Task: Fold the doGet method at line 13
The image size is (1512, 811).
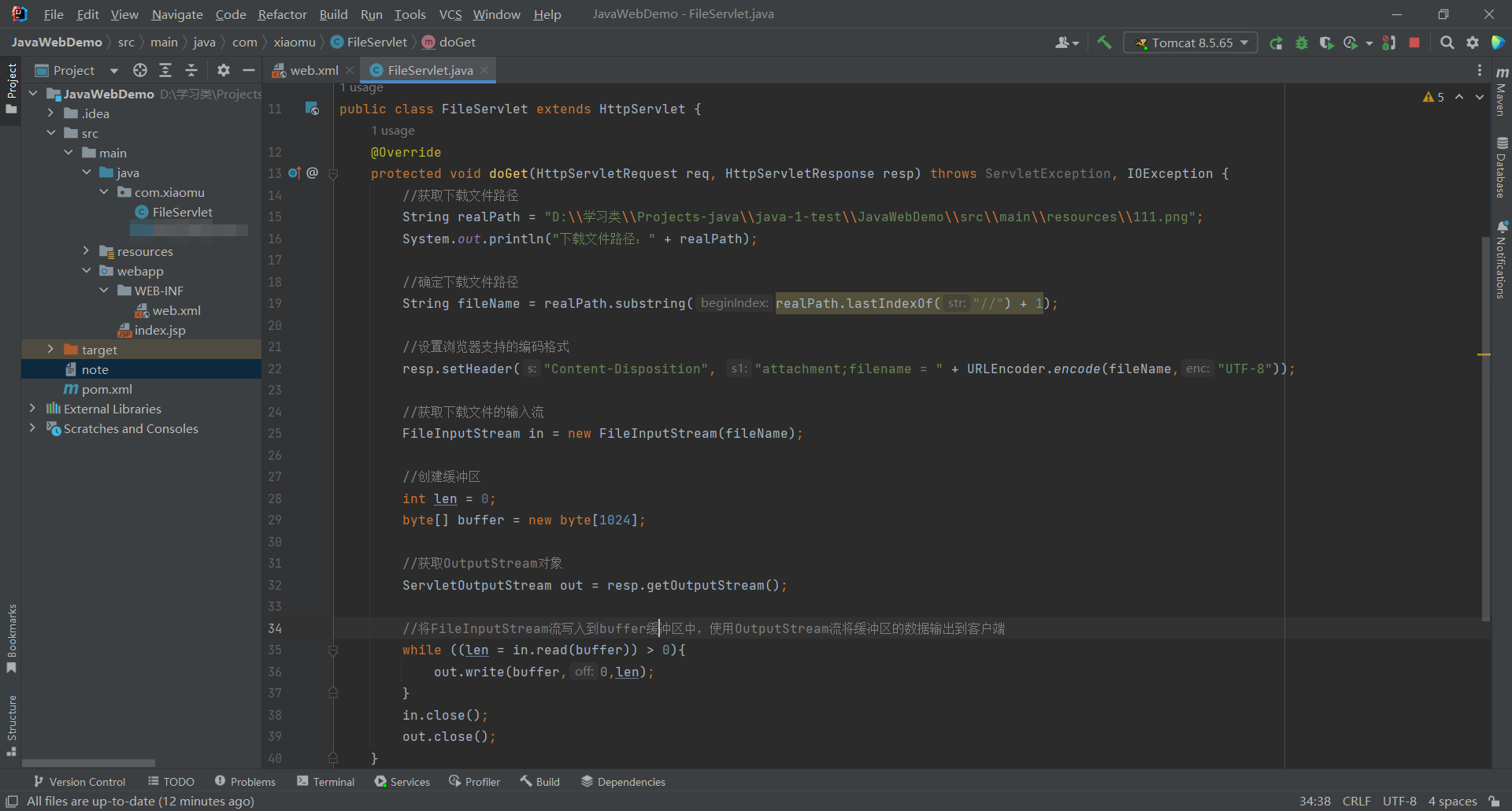Action: [333, 174]
